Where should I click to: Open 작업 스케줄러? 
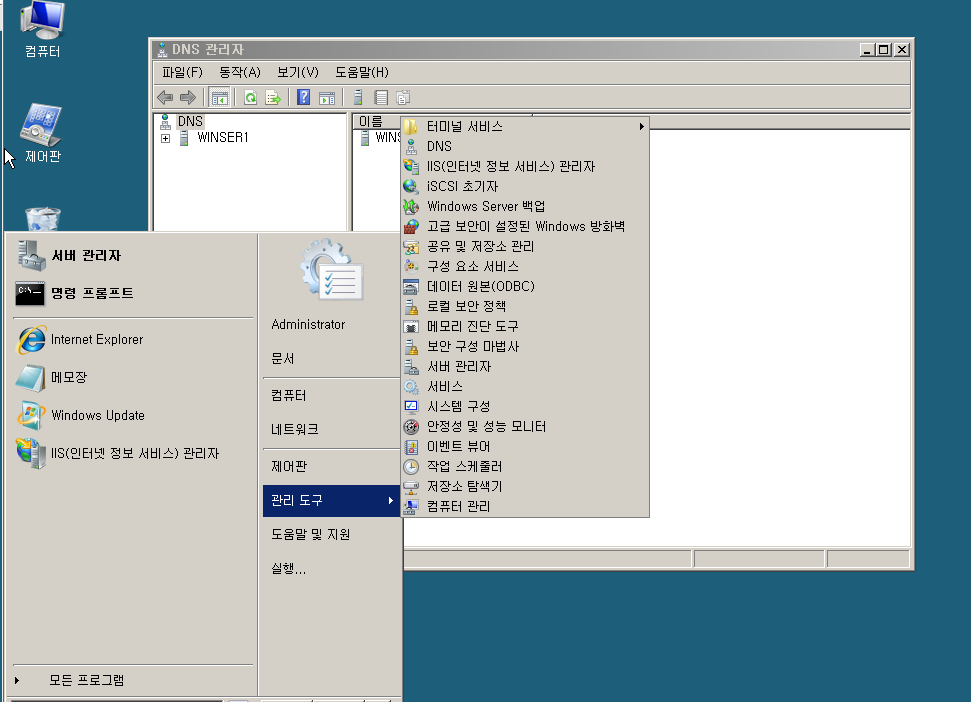[525, 466]
